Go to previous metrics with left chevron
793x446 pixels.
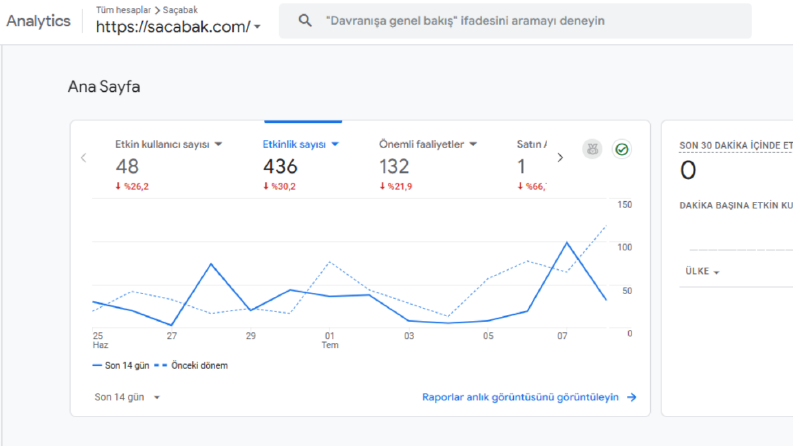click(84, 158)
